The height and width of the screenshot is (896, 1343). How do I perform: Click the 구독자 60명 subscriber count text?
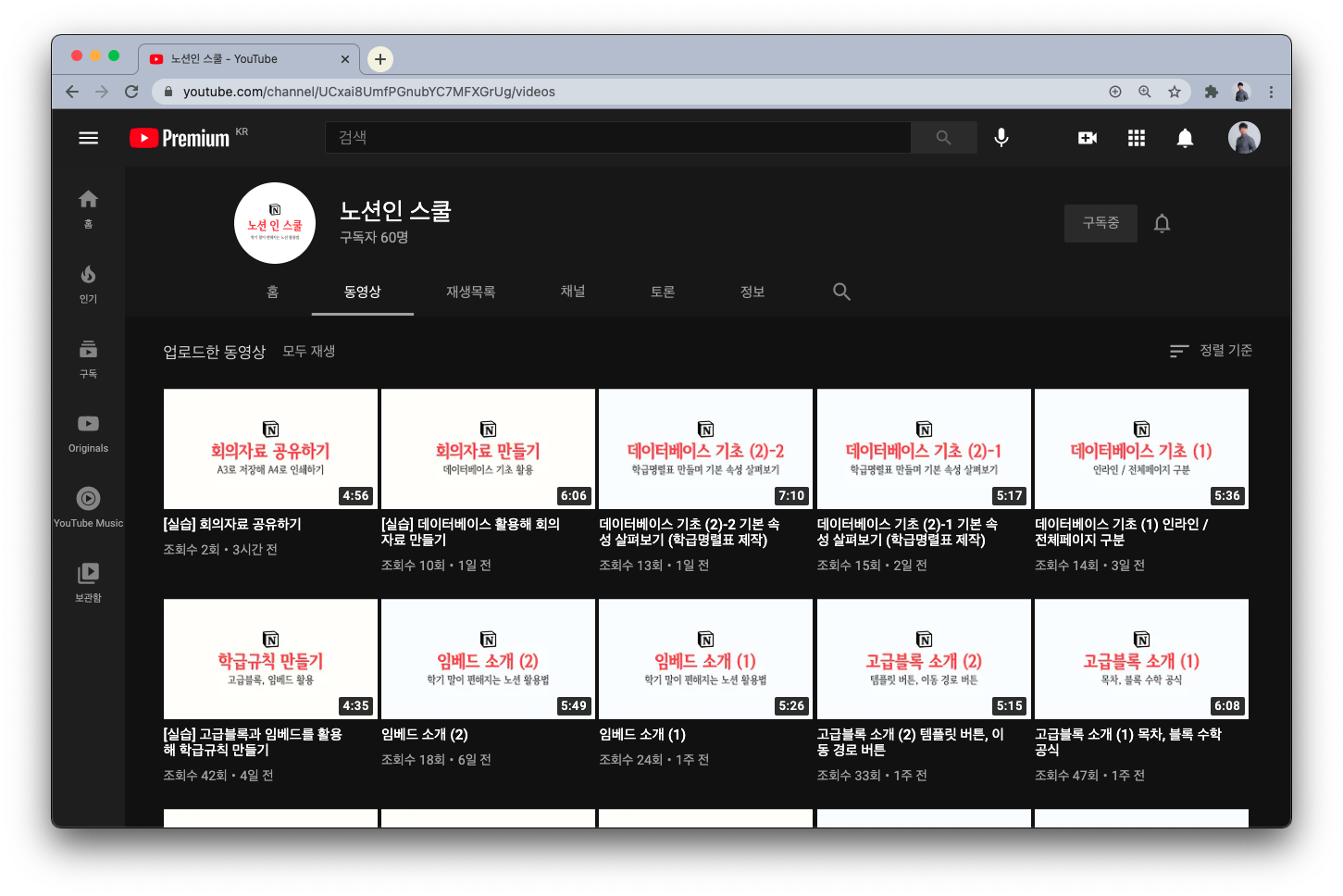[374, 238]
